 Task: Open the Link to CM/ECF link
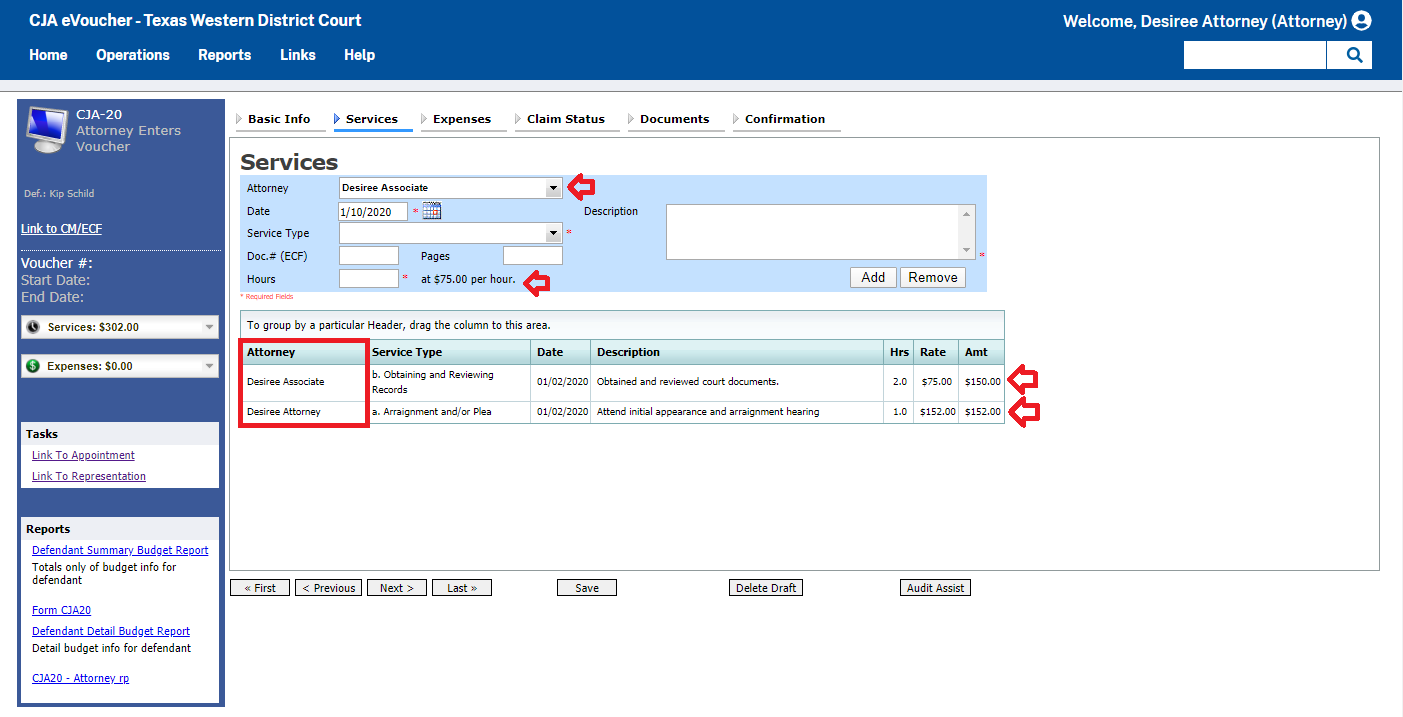(61, 229)
